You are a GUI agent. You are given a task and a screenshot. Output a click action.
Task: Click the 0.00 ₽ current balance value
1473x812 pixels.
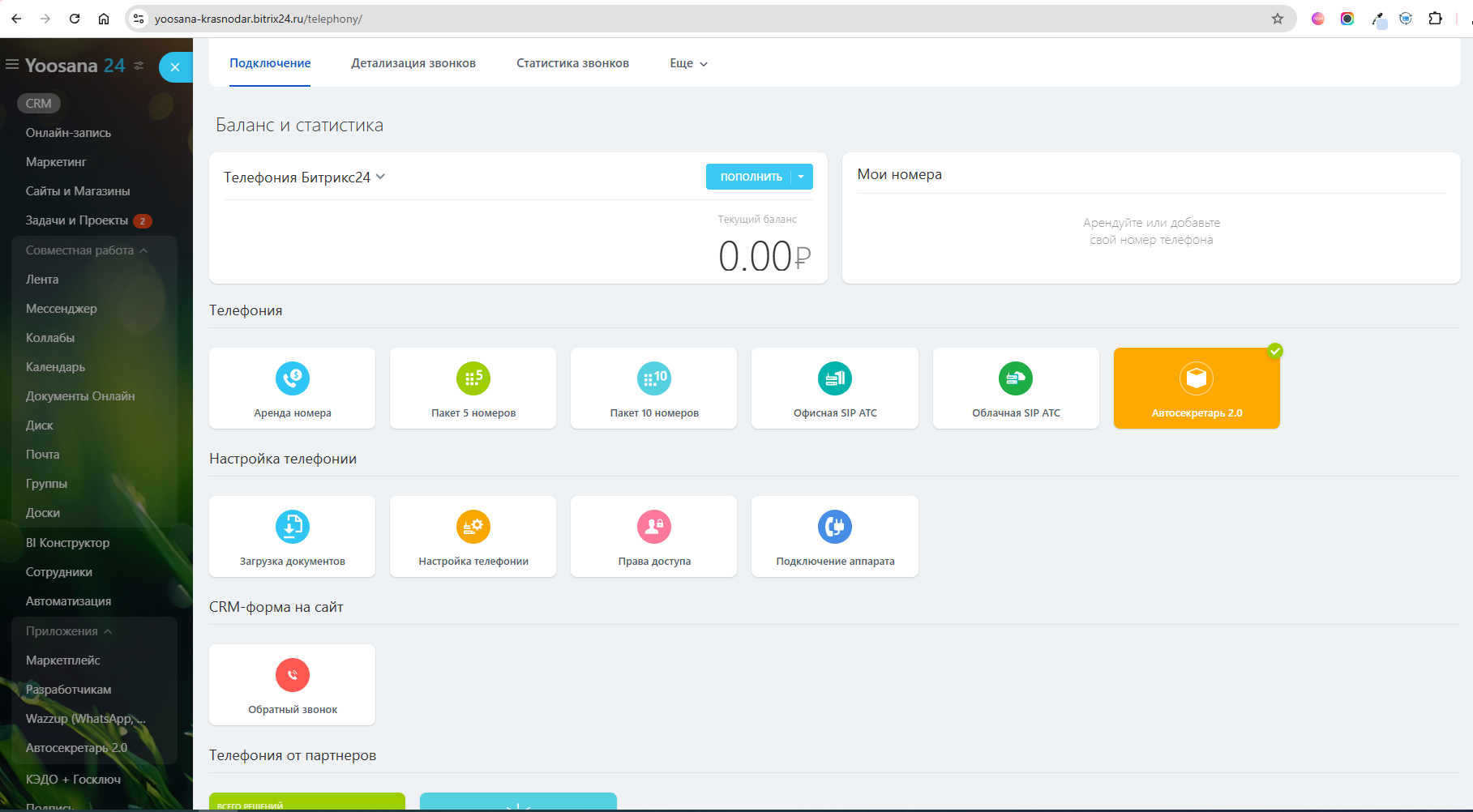764,256
